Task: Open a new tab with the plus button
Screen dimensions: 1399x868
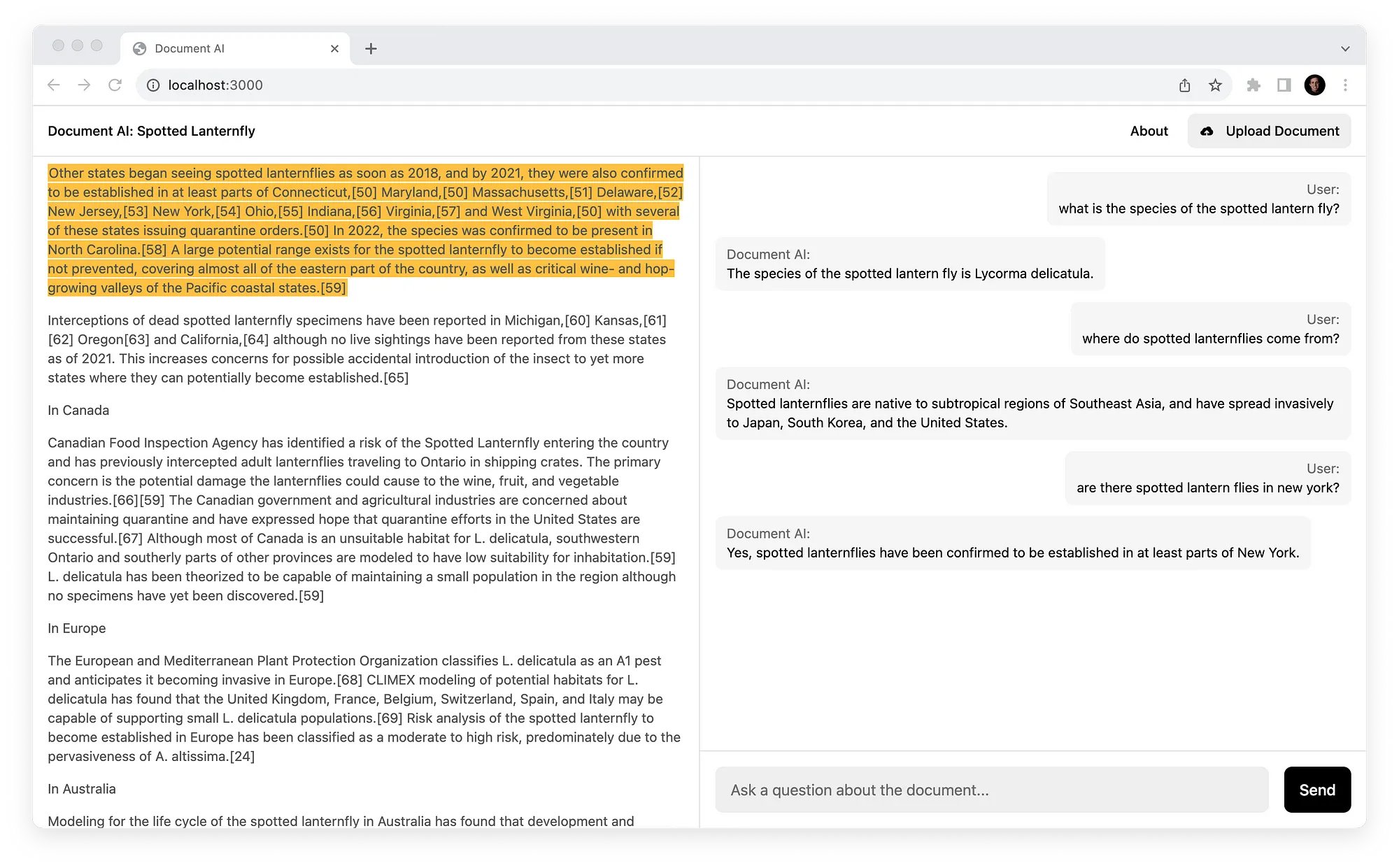Action: [371, 48]
